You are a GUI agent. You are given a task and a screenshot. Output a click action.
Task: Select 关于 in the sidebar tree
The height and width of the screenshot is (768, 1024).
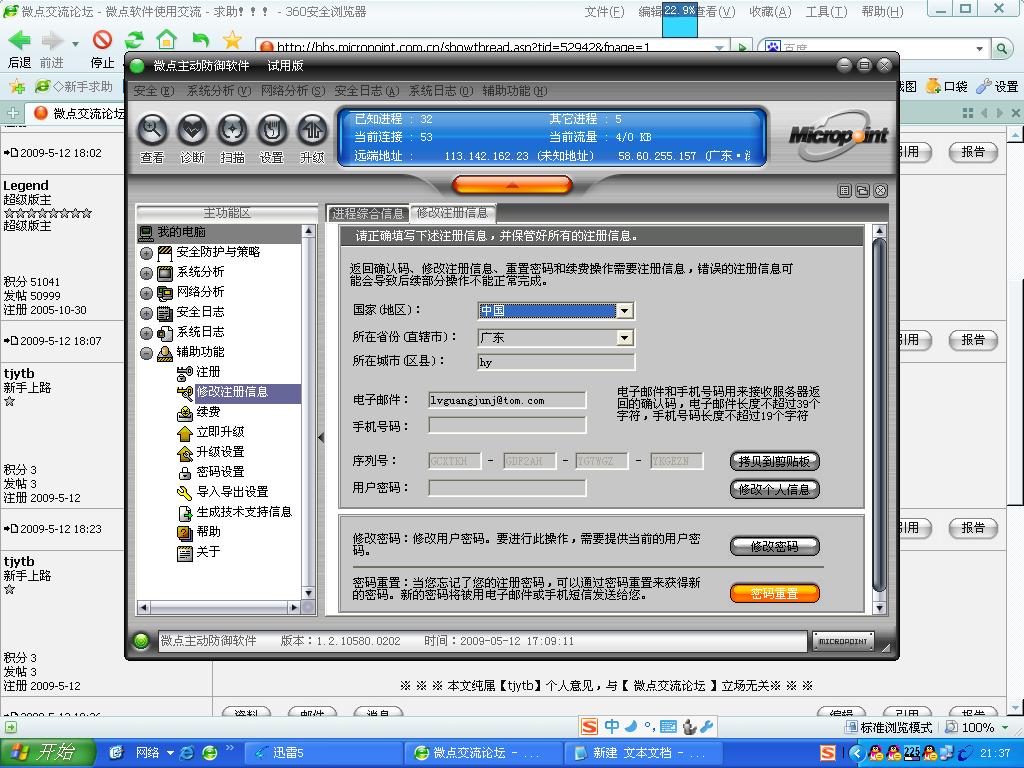(x=208, y=552)
